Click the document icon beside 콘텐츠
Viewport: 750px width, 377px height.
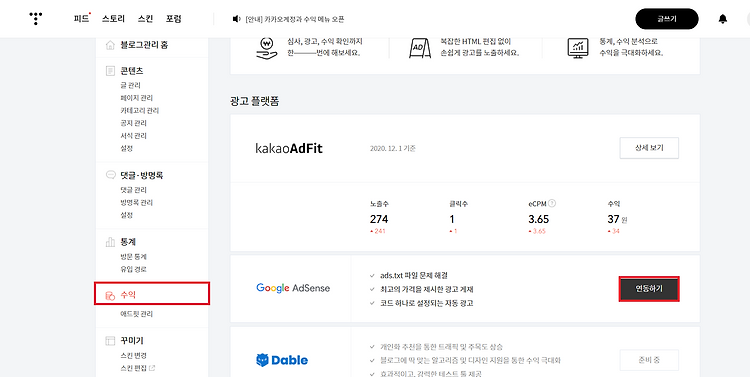coord(110,71)
